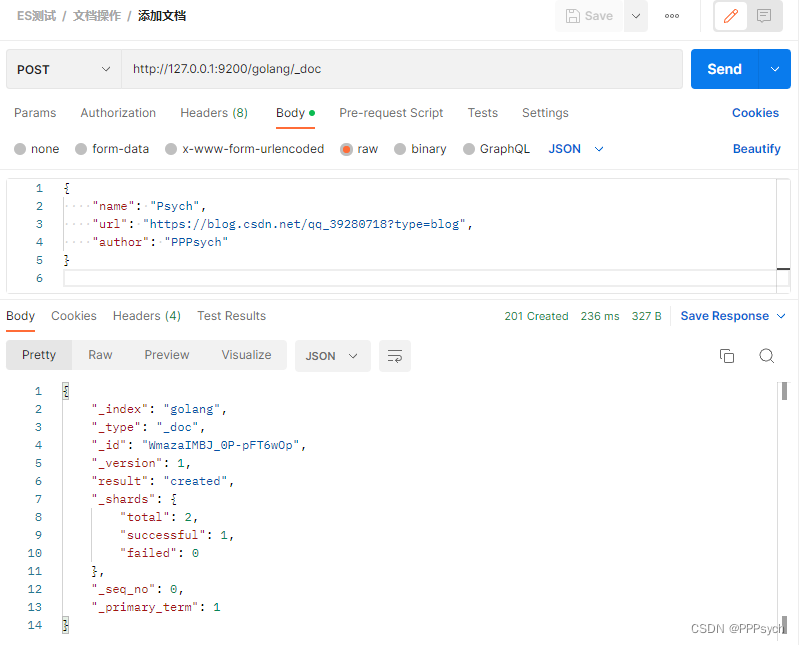The height and width of the screenshot is (645, 800).
Task: Select the pencil edit mode icon
Action: point(731,16)
